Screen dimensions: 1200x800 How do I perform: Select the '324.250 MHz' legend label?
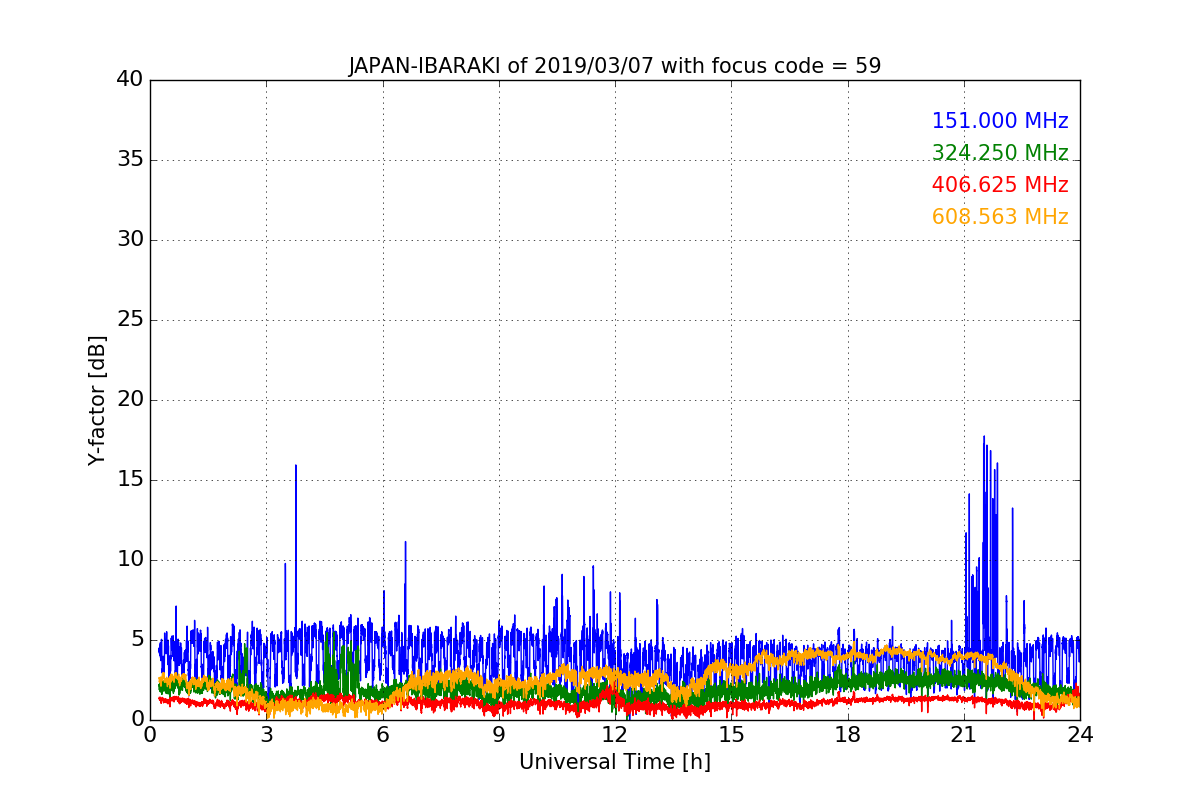[x=1000, y=153]
